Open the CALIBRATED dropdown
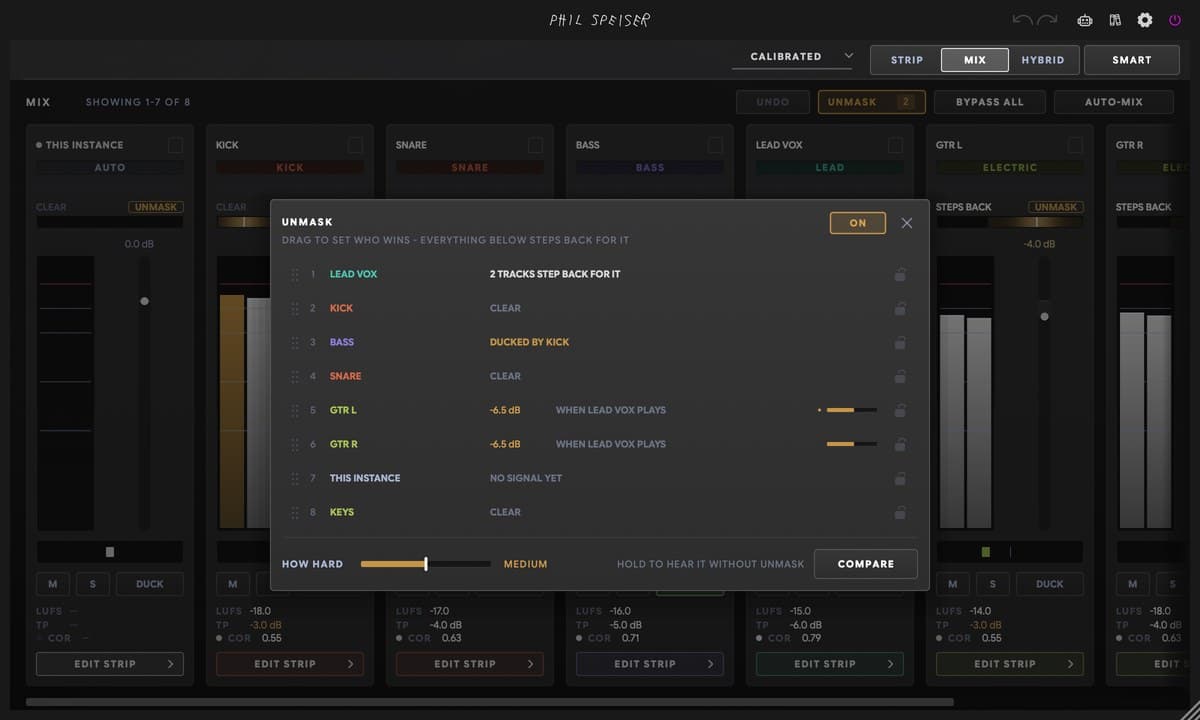The image size is (1200, 720). click(x=793, y=57)
